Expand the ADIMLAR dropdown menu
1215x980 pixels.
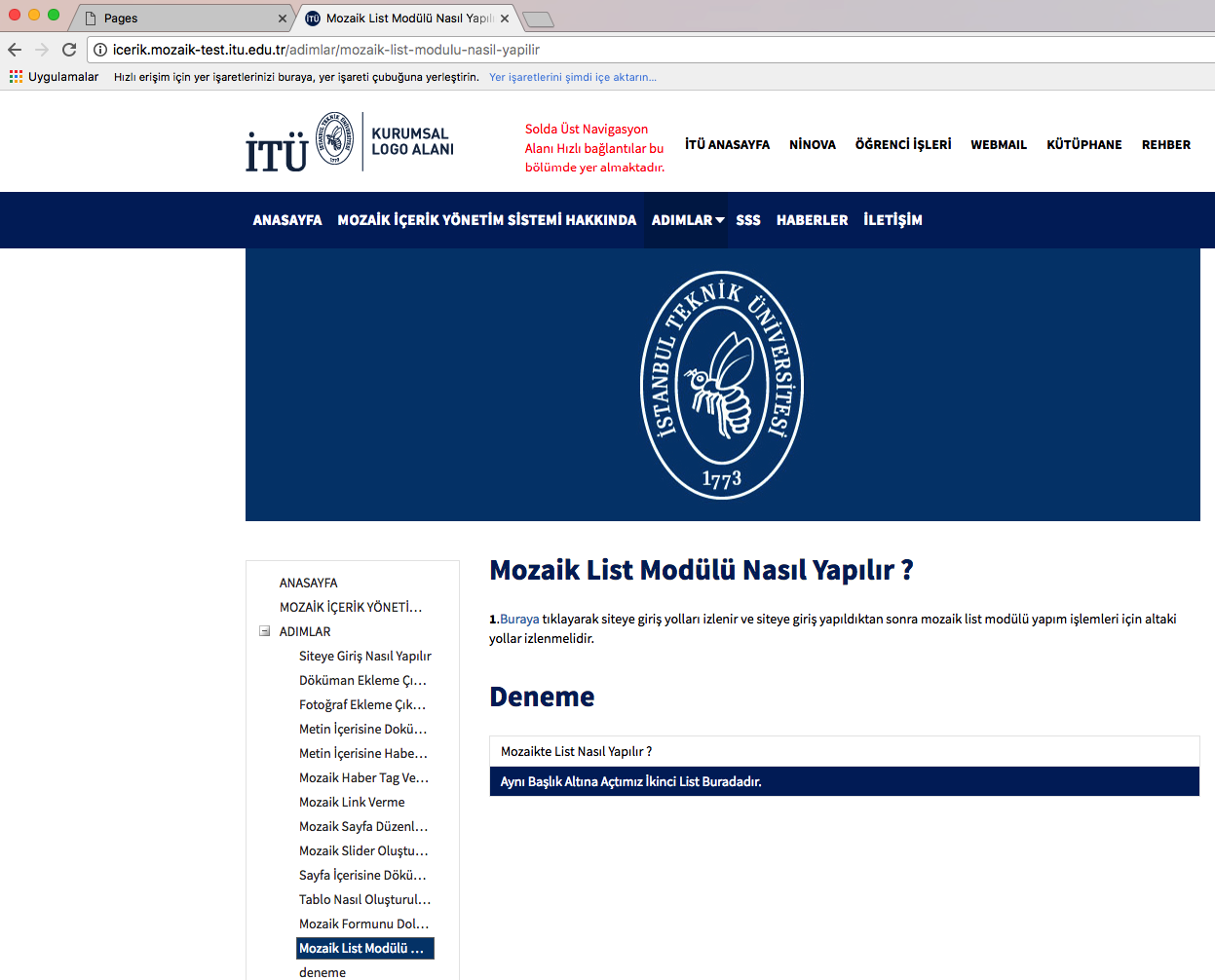coord(688,220)
